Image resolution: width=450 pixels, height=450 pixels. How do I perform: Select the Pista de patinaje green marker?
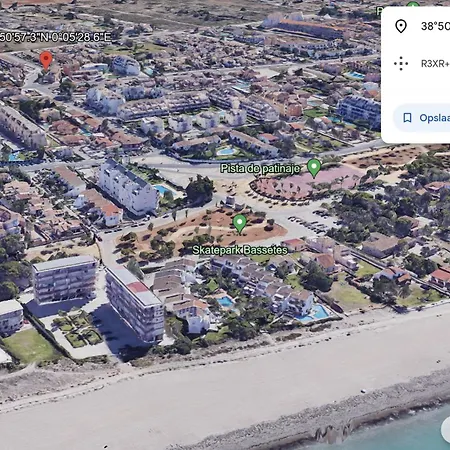coord(314,168)
